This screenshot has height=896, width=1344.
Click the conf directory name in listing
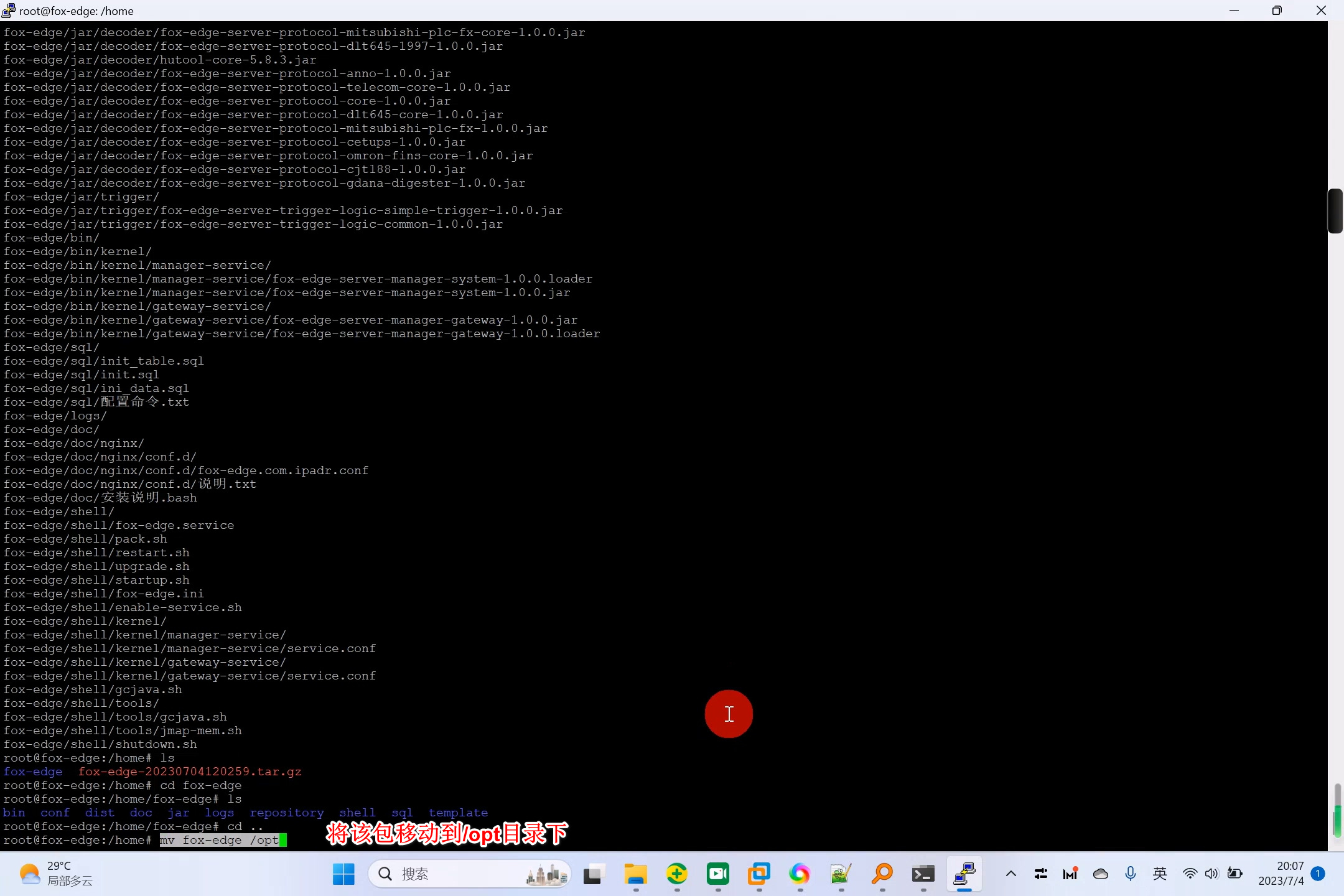click(x=55, y=813)
